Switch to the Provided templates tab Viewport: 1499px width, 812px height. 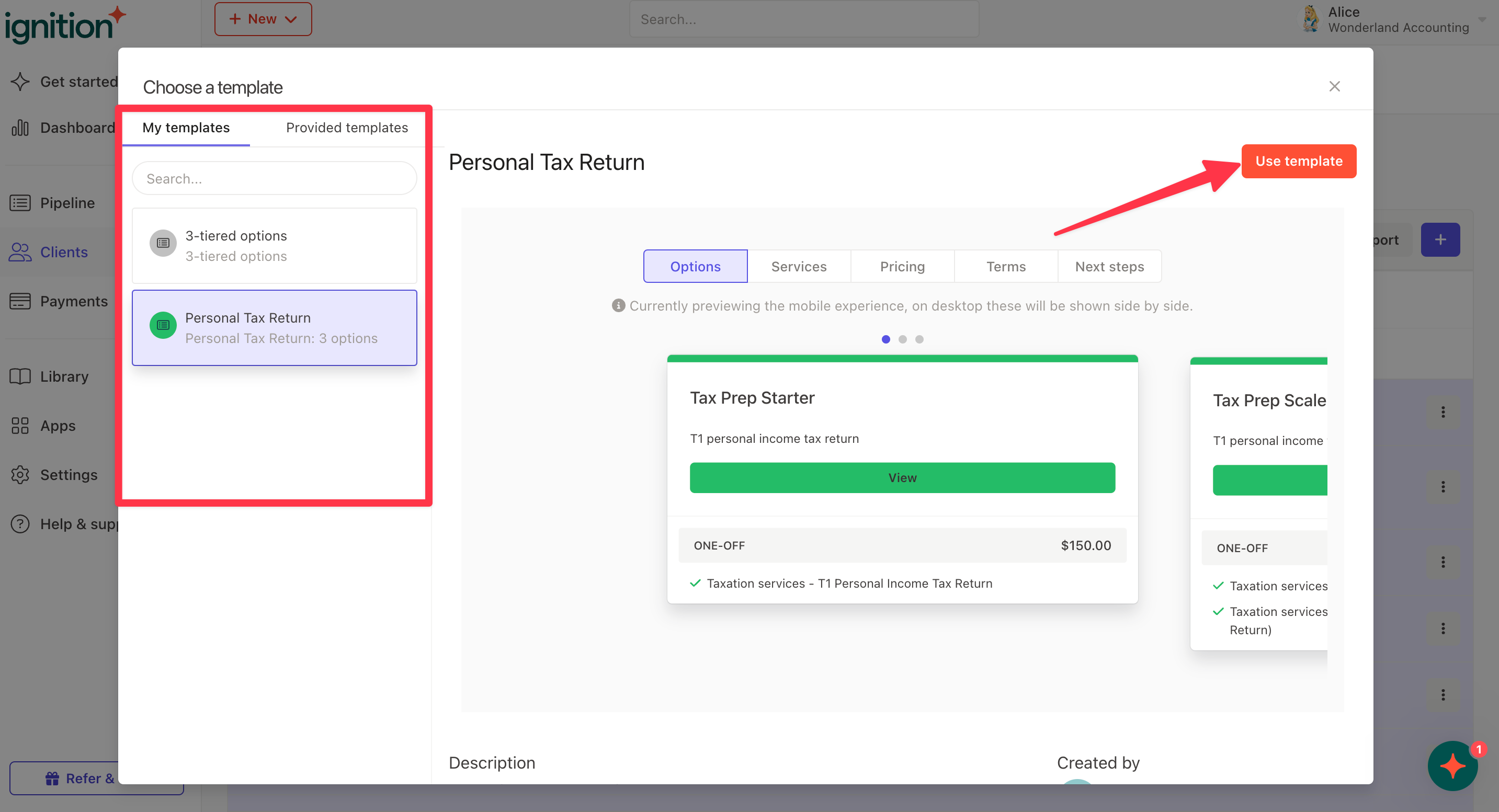pos(347,128)
